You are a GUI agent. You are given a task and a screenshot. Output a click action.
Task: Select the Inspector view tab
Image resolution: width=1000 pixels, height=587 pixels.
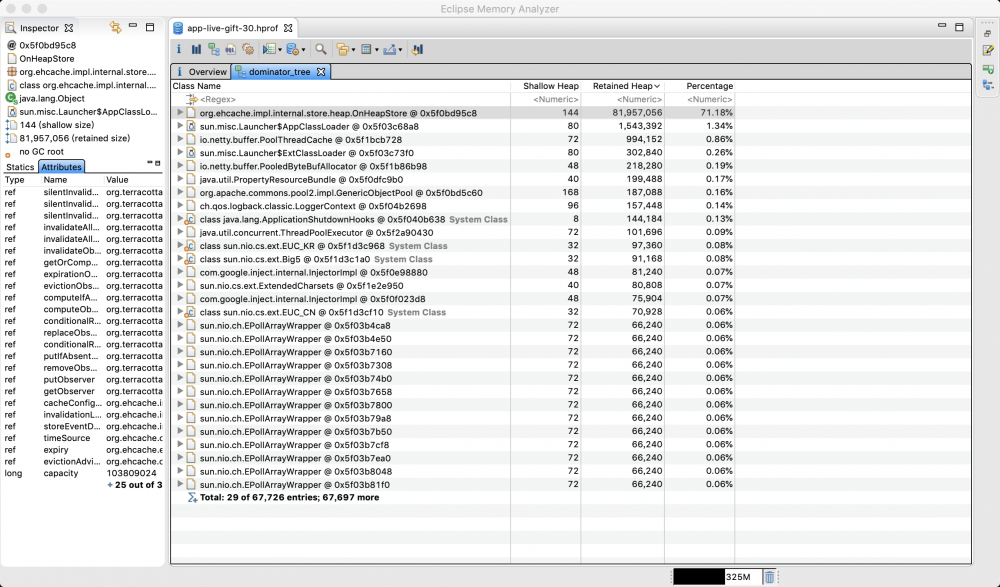pos(39,28)
